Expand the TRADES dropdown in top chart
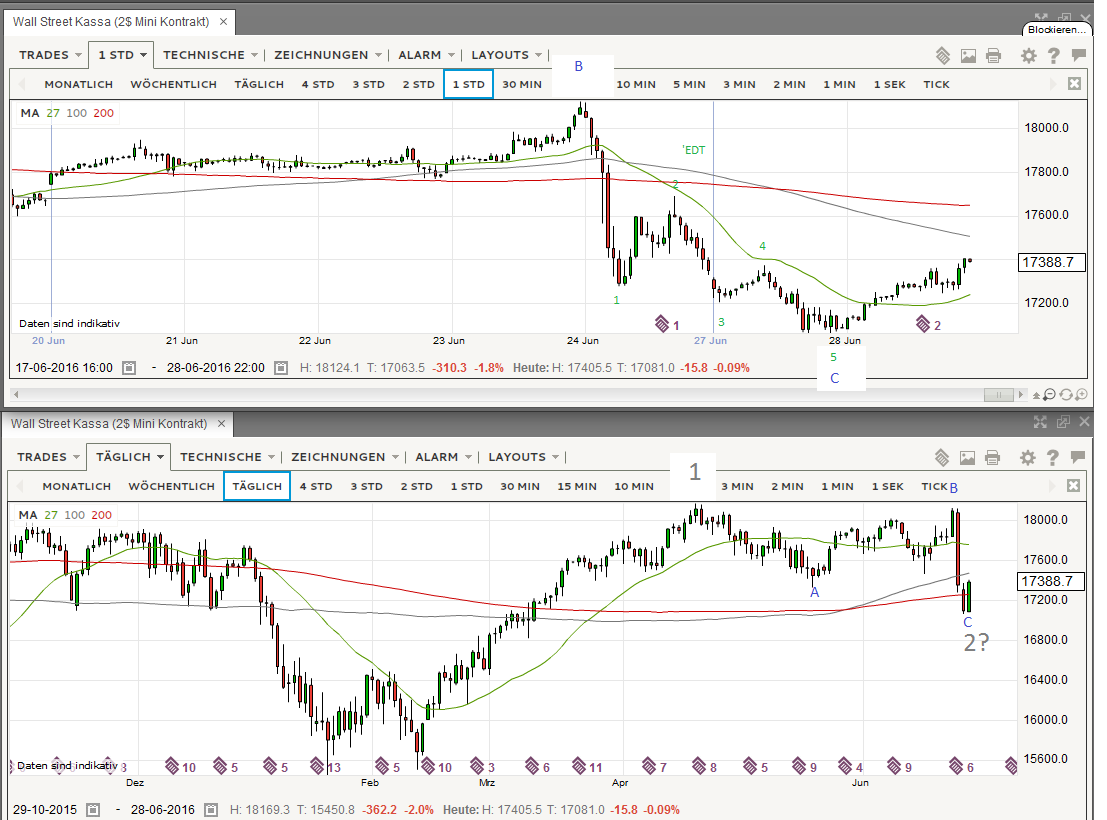Screen dimensions: 1107x820 coord(50,55)
